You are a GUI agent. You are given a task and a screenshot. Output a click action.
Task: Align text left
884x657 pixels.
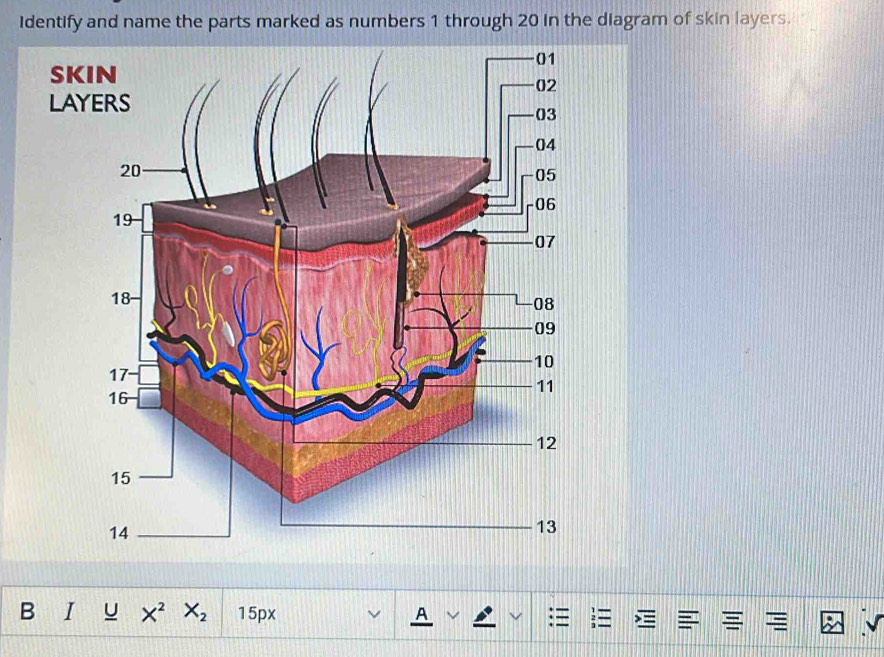point(688,620)
